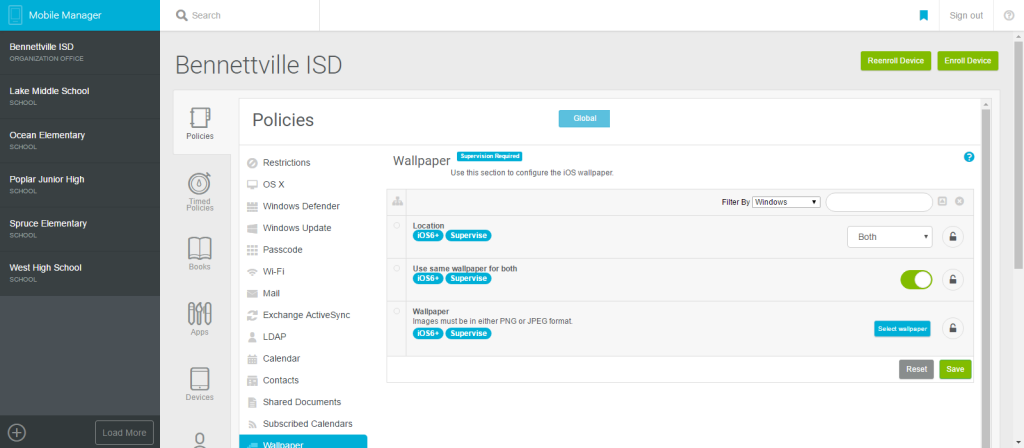Image resolution: width=1024 pixels, height=448 pixels.
Task: Click the Mobile Manager device icon
Action: click(x=14, y=15)
